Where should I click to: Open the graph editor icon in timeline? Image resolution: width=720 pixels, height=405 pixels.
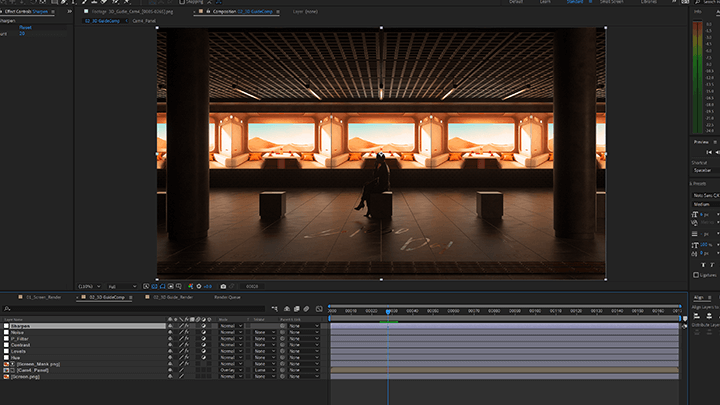coord(319,309)
